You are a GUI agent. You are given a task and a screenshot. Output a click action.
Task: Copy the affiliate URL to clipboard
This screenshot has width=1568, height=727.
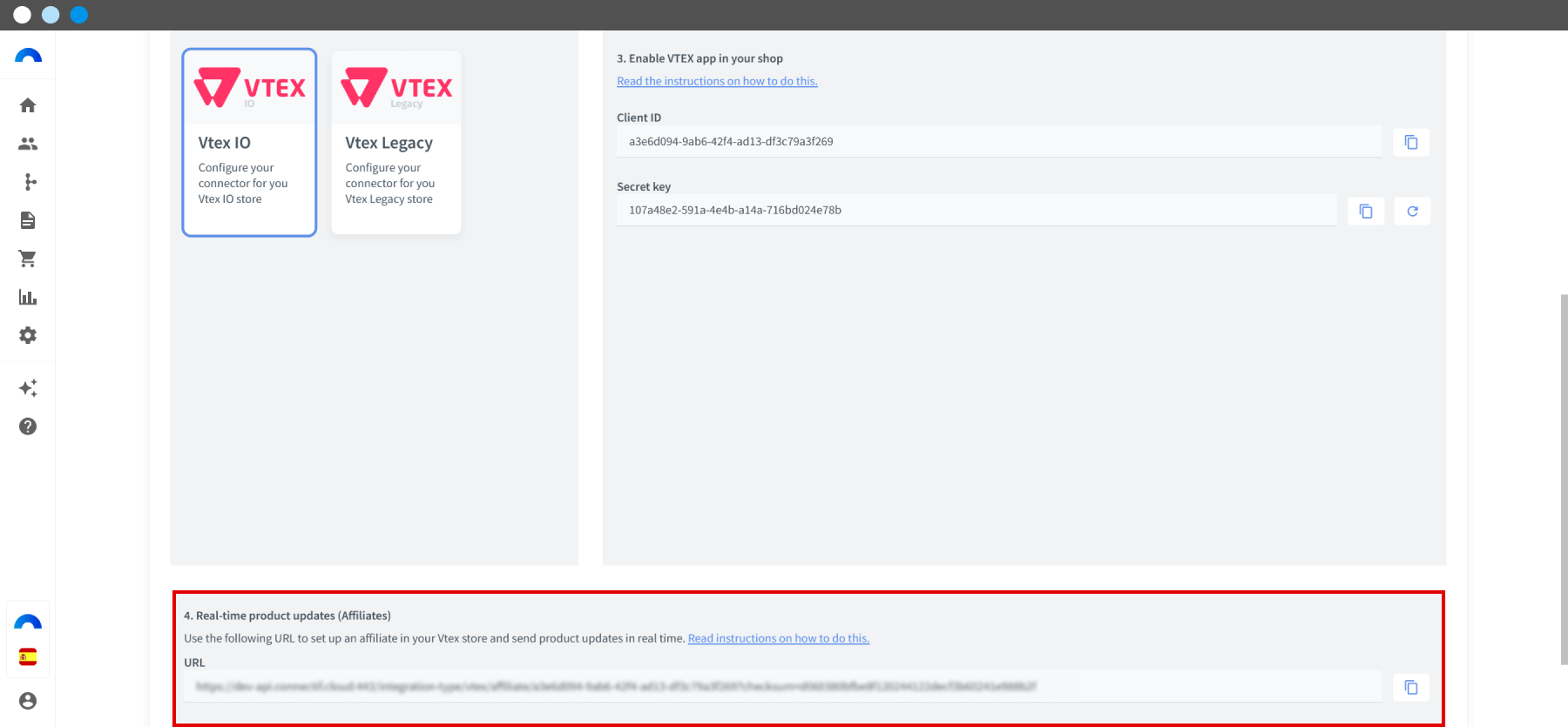point(1411,687)
